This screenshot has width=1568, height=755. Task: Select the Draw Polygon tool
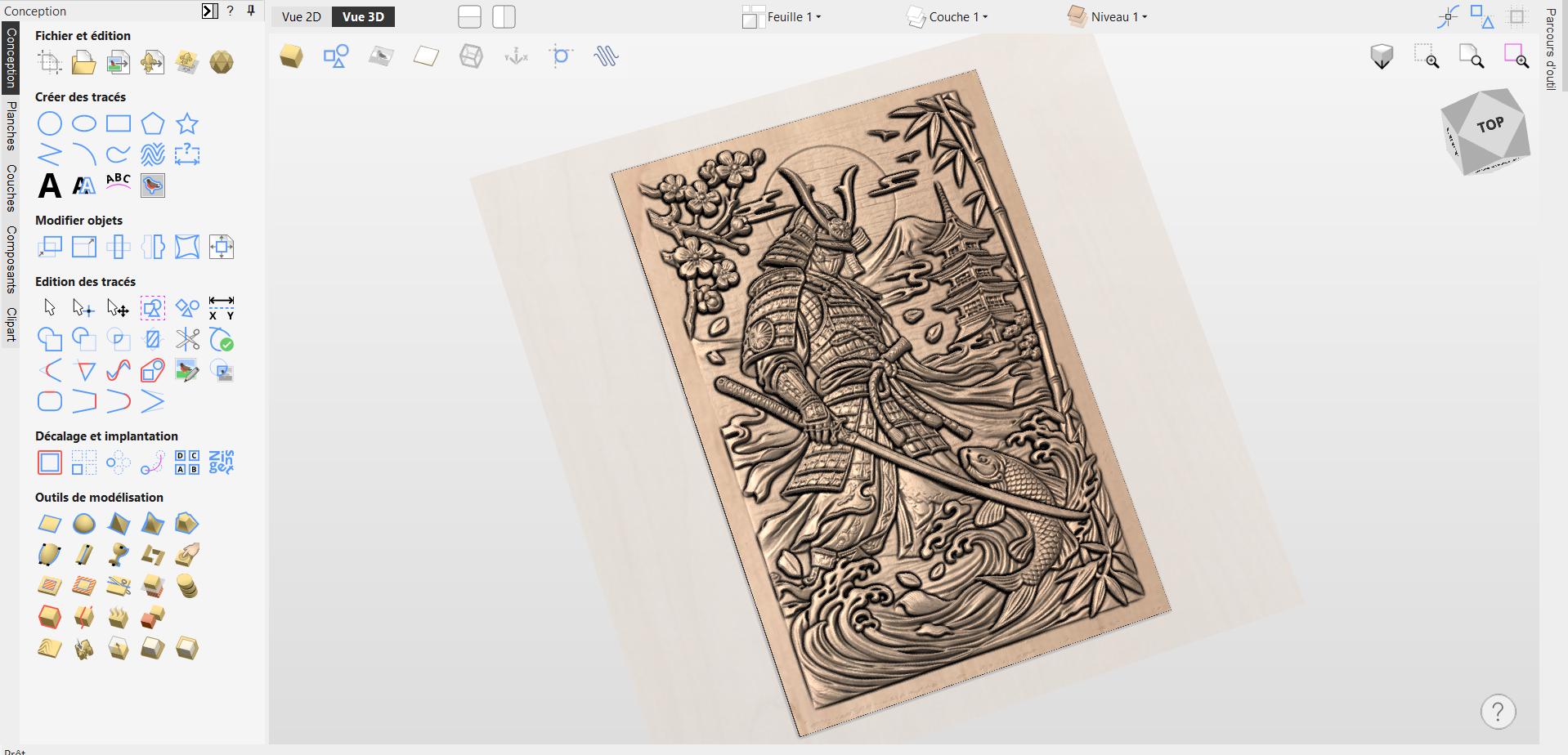[153, 123]
